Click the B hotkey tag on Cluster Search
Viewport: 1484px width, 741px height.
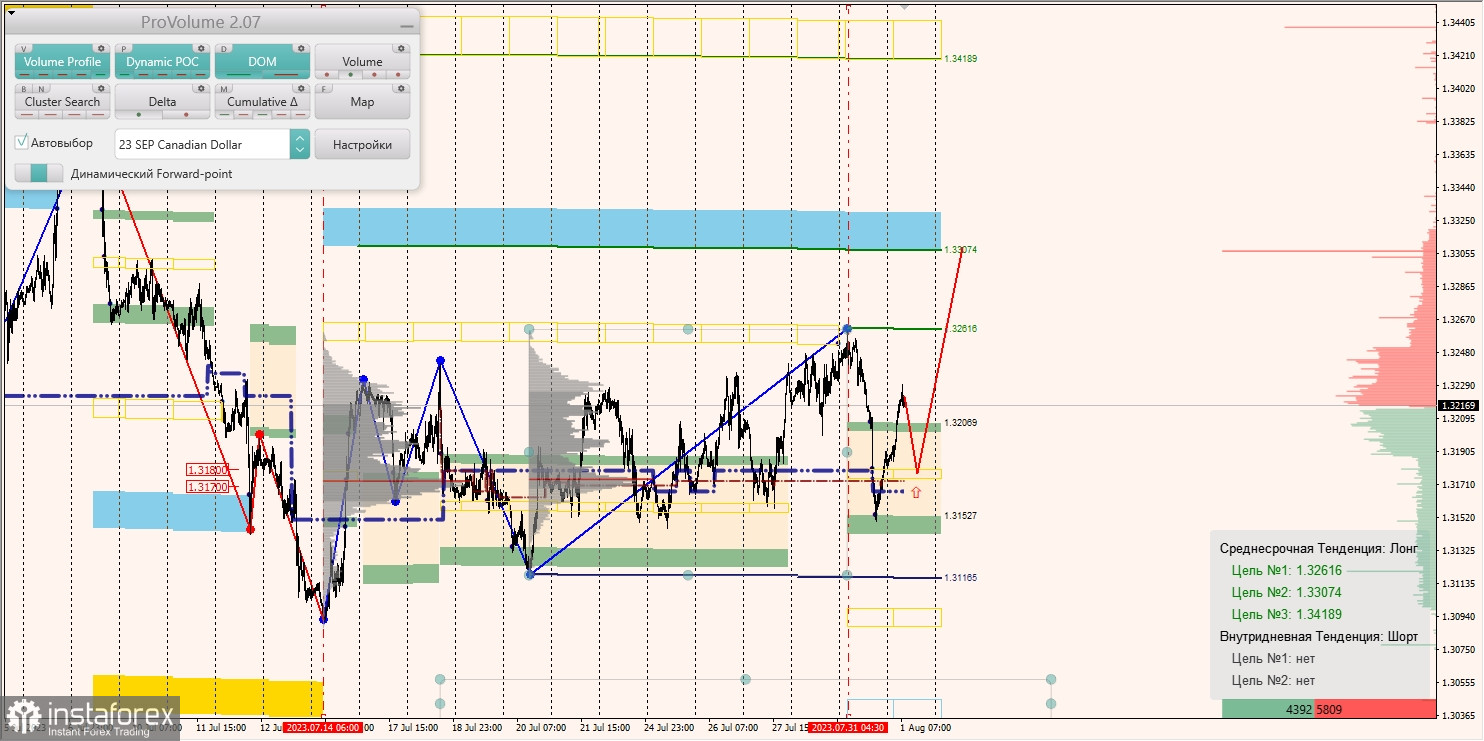click(24, 89)
